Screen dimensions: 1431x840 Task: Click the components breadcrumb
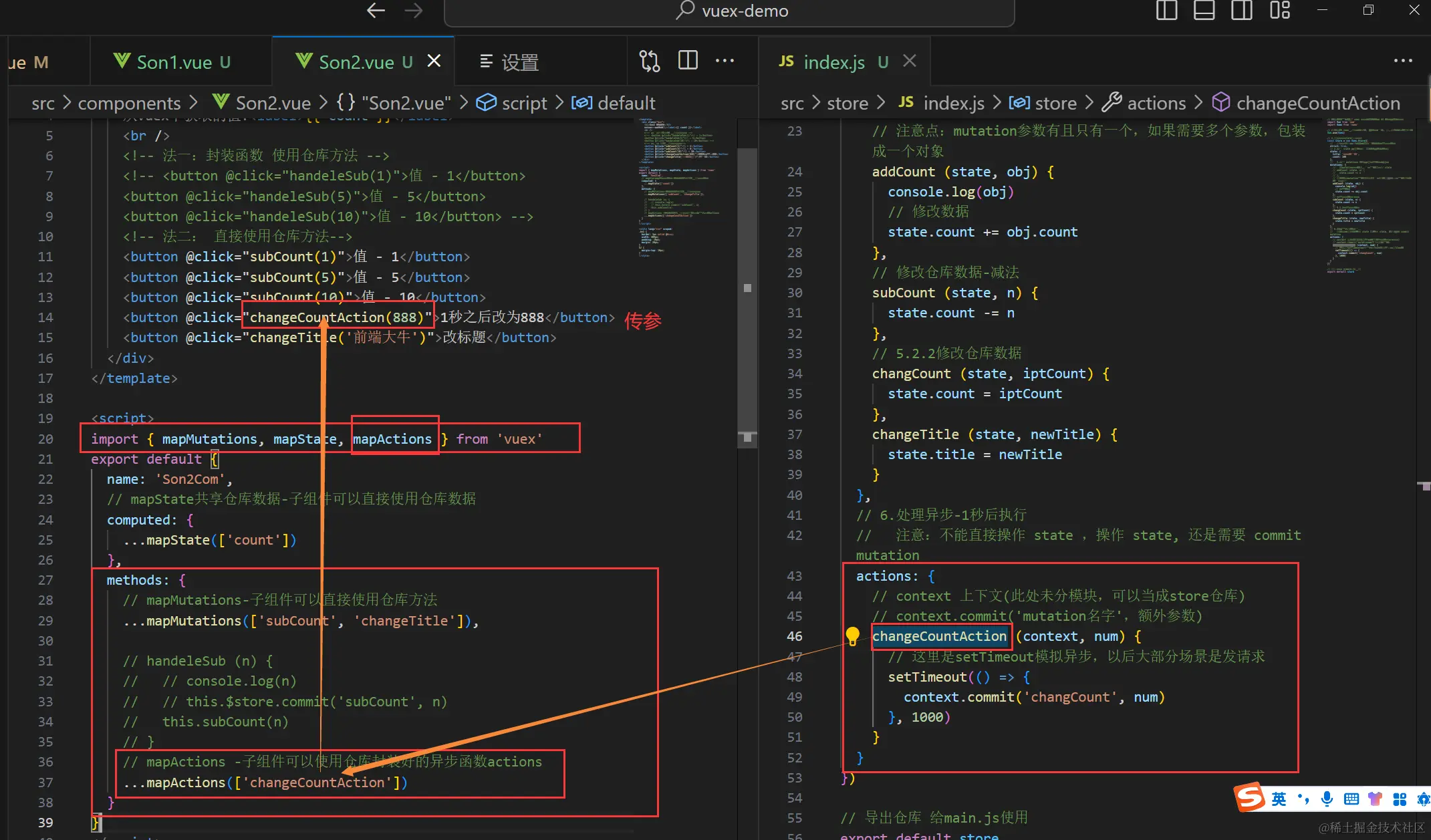(x=129, y=103)
